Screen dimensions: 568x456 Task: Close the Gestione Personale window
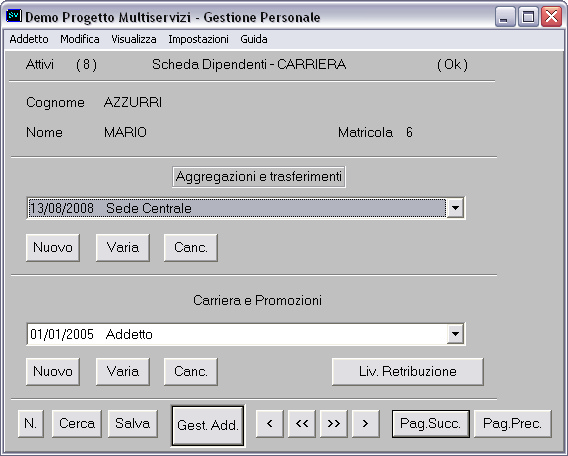551,17
